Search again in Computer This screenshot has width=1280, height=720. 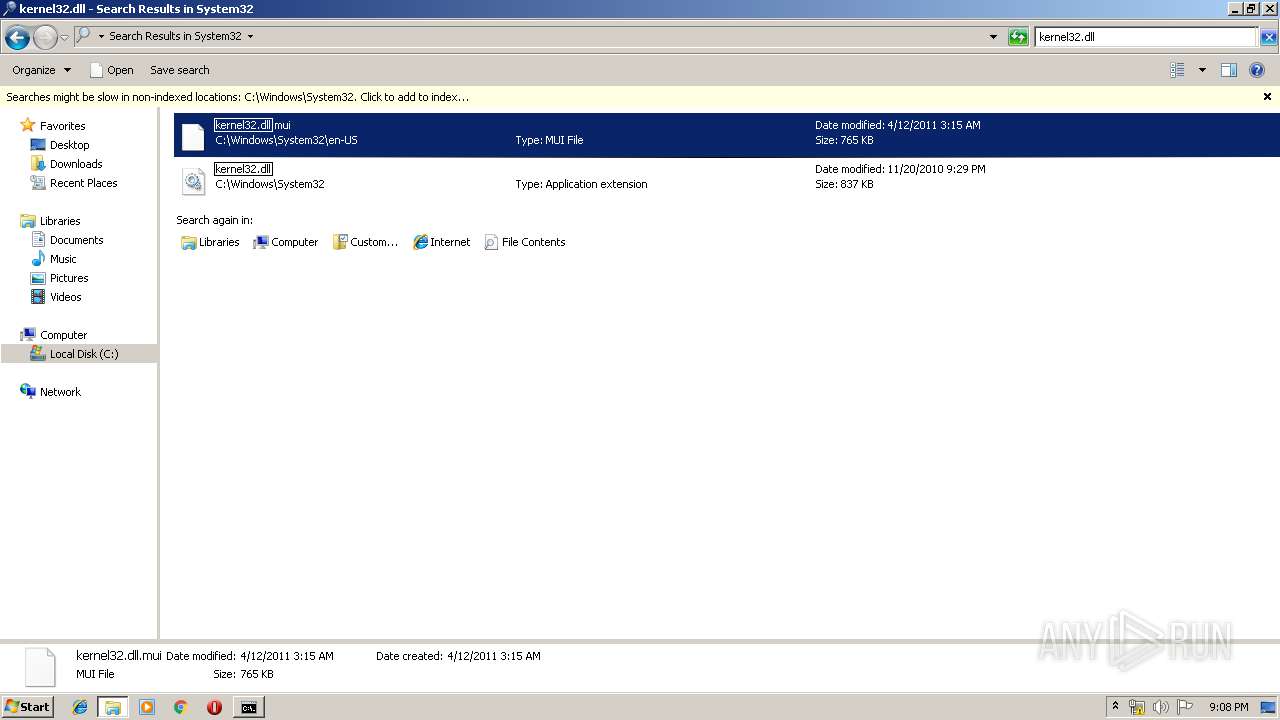(286, 242)
